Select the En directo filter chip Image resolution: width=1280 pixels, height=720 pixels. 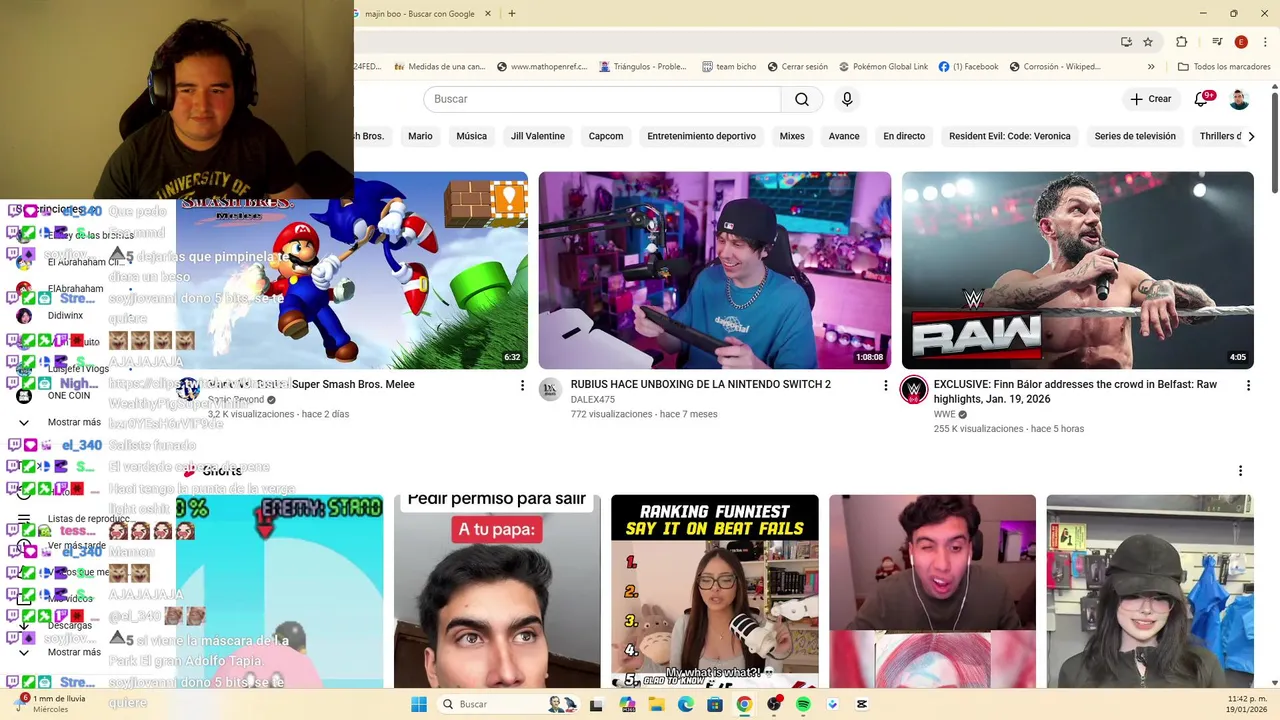pos(904,136)
